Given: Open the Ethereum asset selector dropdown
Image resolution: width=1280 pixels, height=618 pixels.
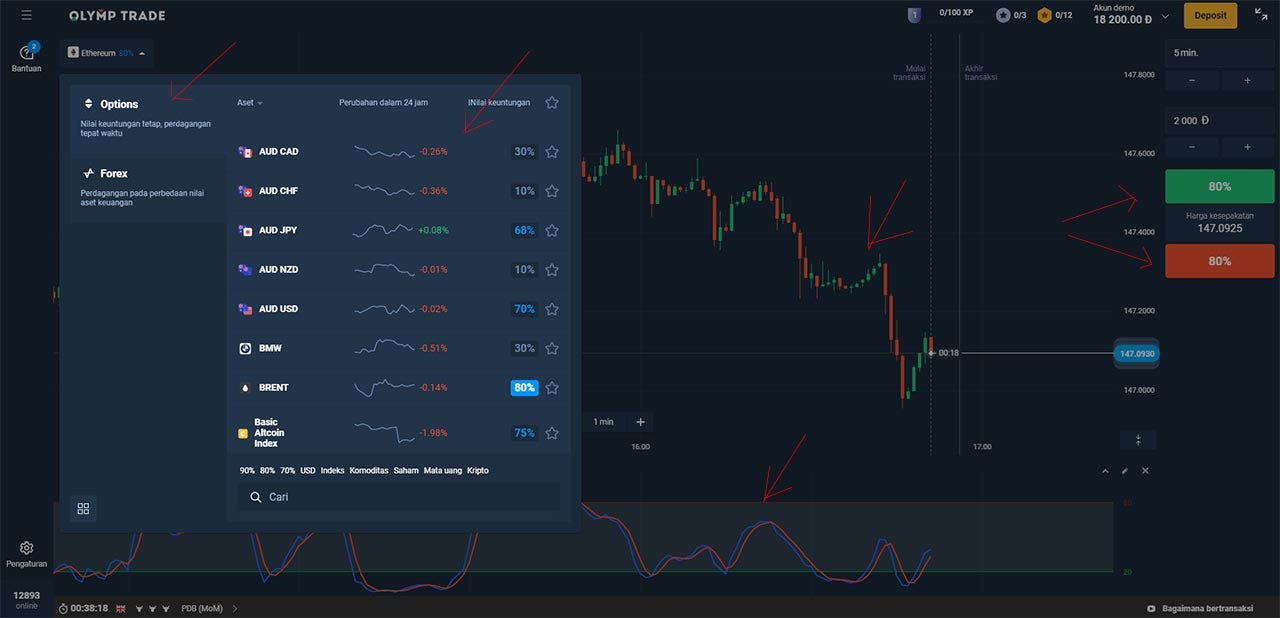Looking at the screenshot, I should pos(106,52).
